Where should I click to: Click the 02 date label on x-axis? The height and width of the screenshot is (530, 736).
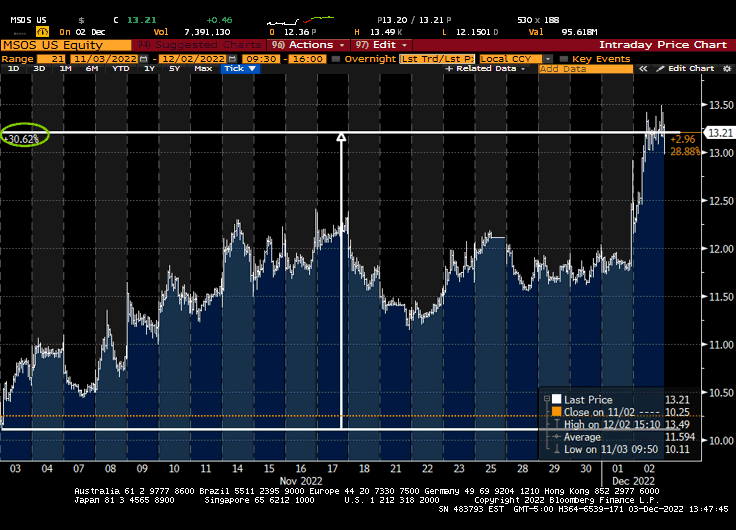tap(649, 469)
